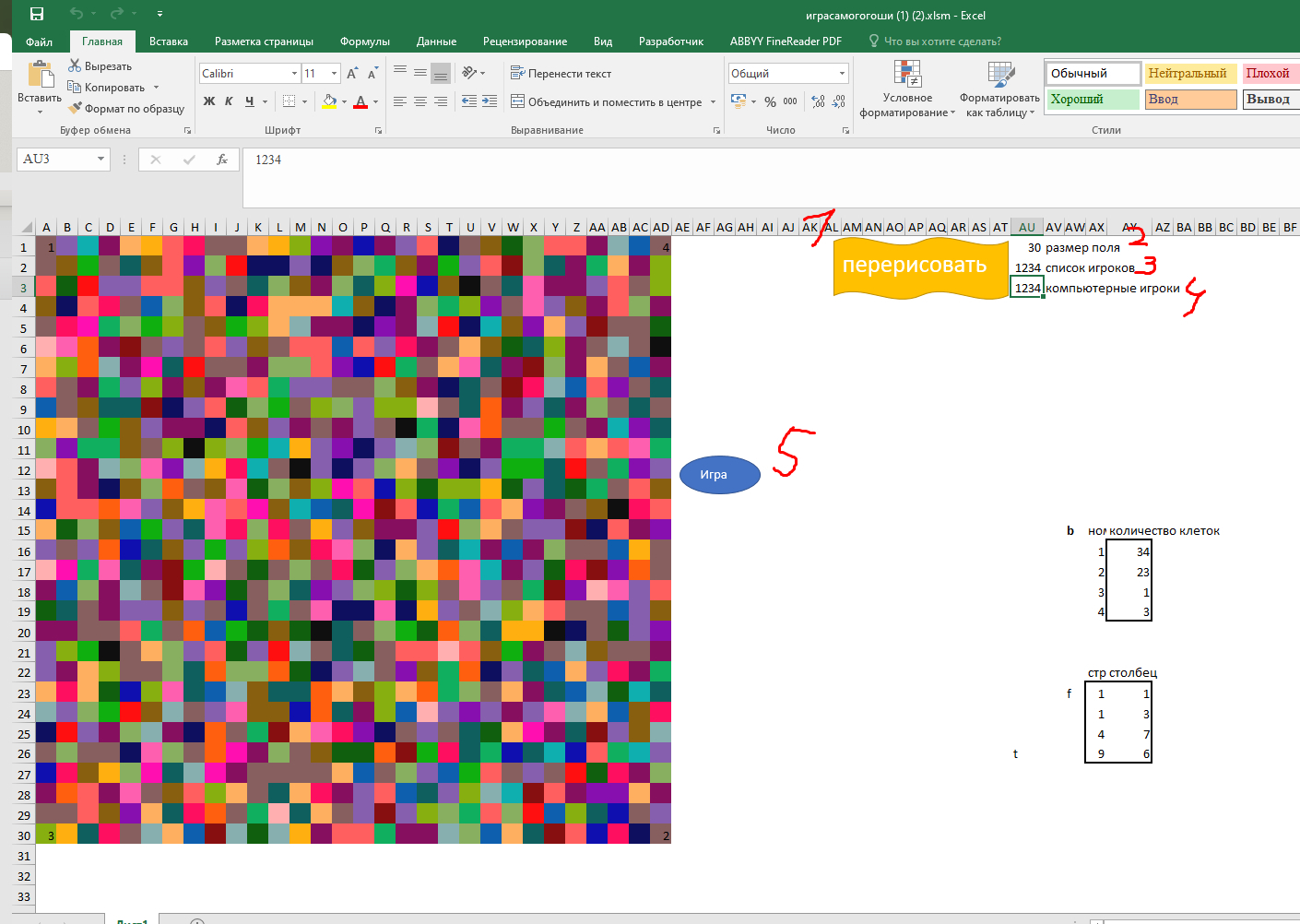
Task: Redo the last undone action
Action: pos(116,14)
